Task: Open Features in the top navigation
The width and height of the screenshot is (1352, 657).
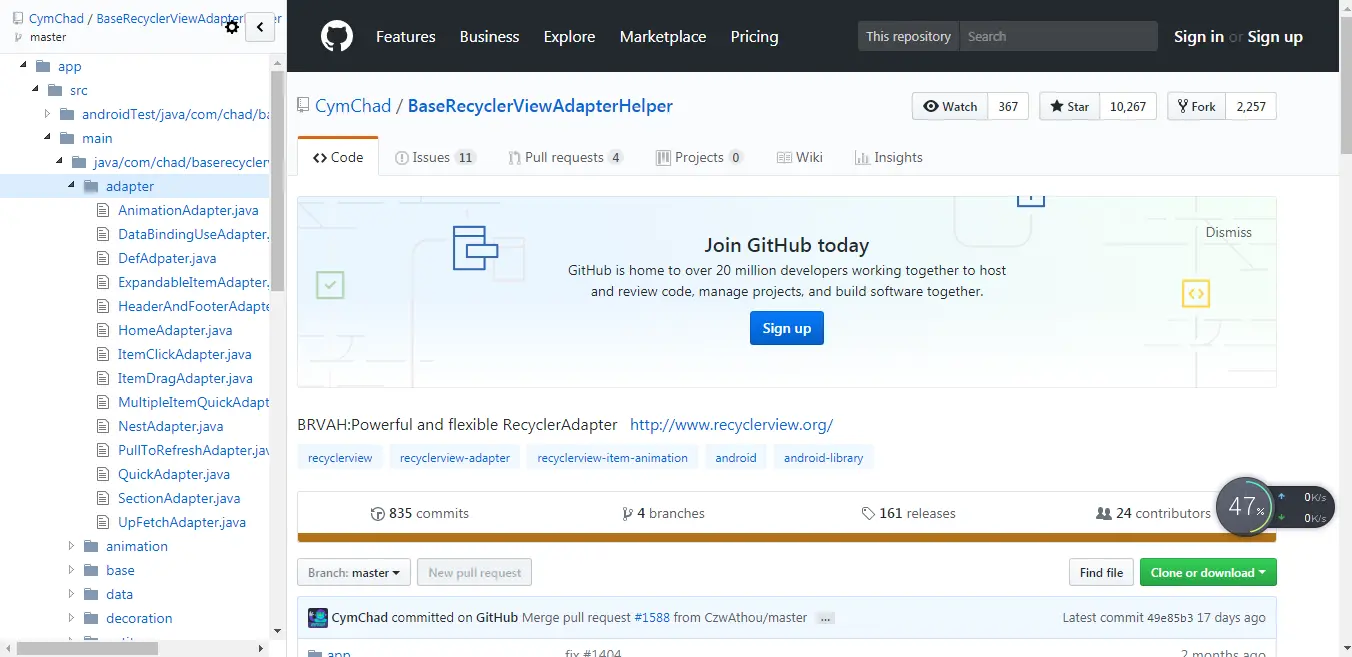Action: tap(405, 37)
